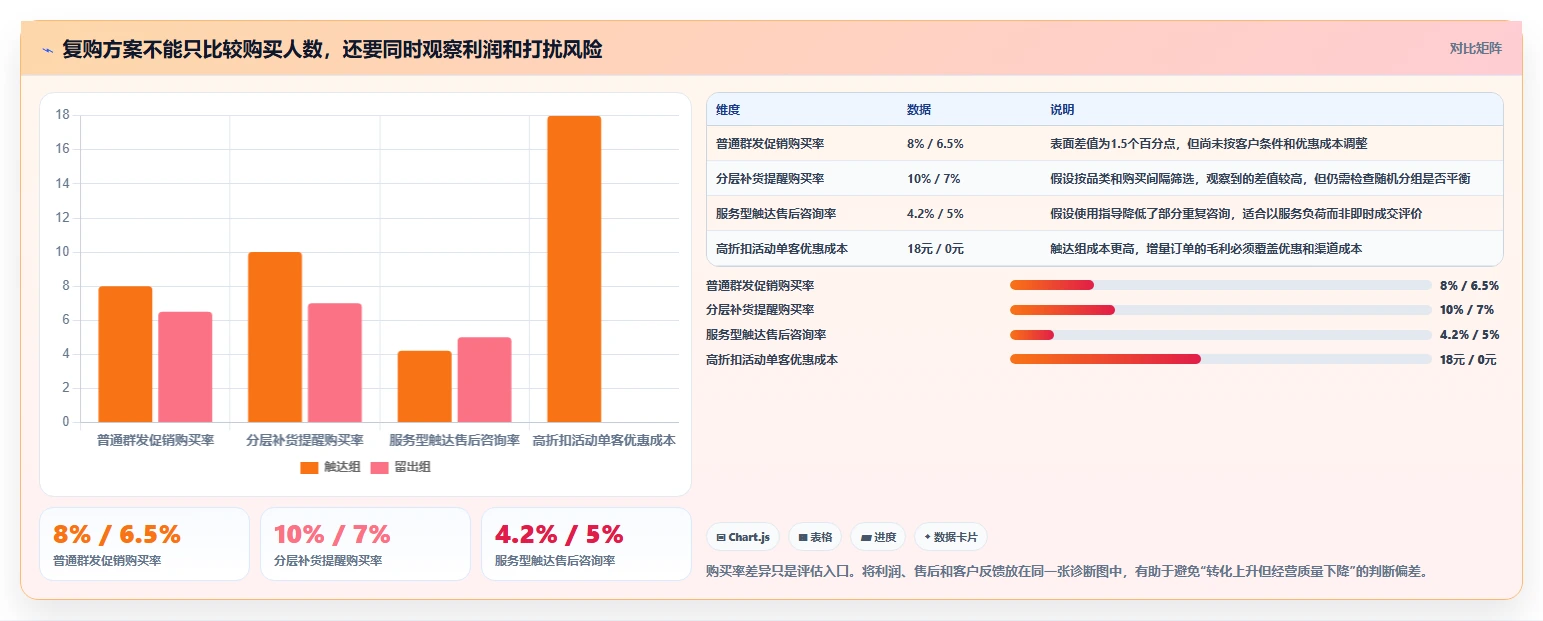Click the chart x-axis label 普通群发促销购买率
Screen dimensions: 1543x621
click(155, 440)
